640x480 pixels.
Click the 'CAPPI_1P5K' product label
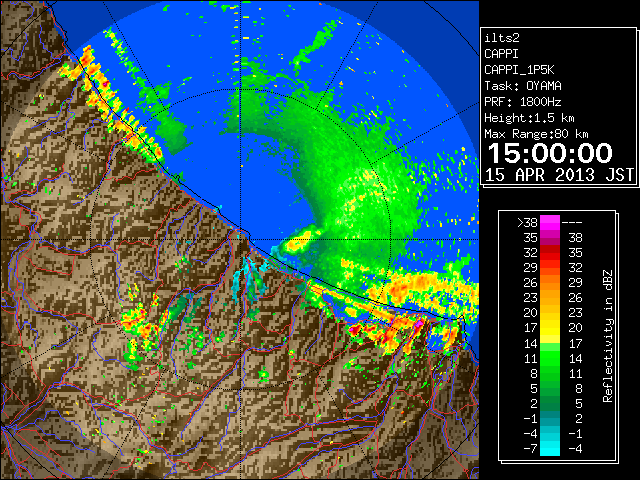519,70
